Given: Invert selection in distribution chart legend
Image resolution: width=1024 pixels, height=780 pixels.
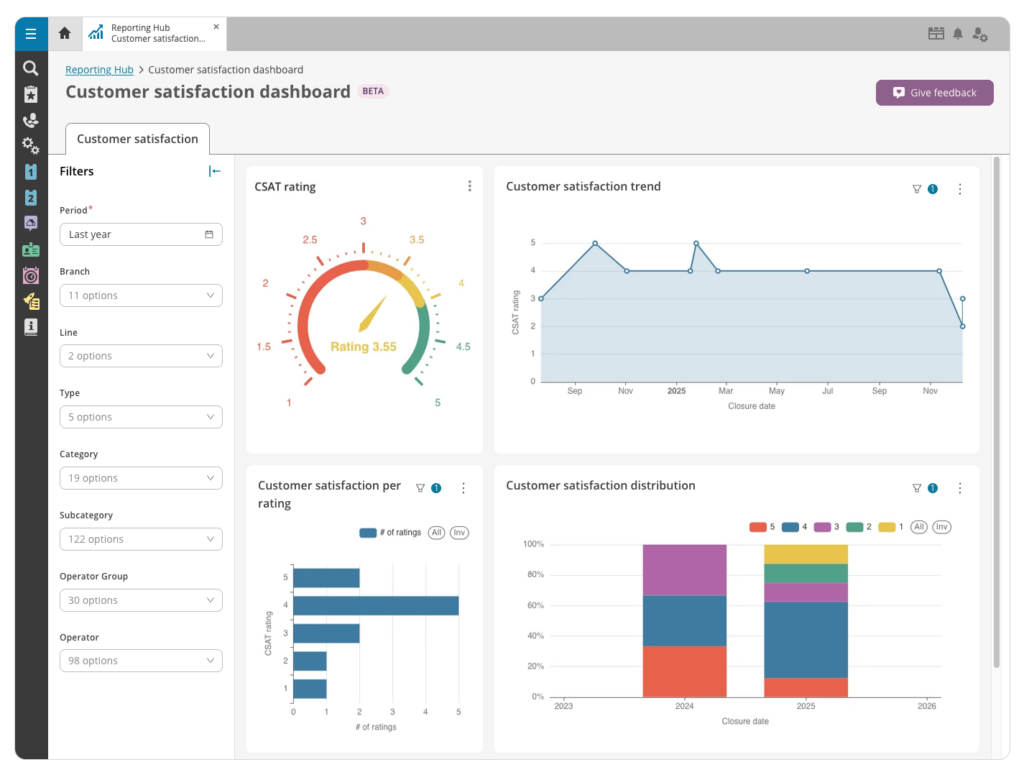Looking at the screenshot, I should (942, 527).
